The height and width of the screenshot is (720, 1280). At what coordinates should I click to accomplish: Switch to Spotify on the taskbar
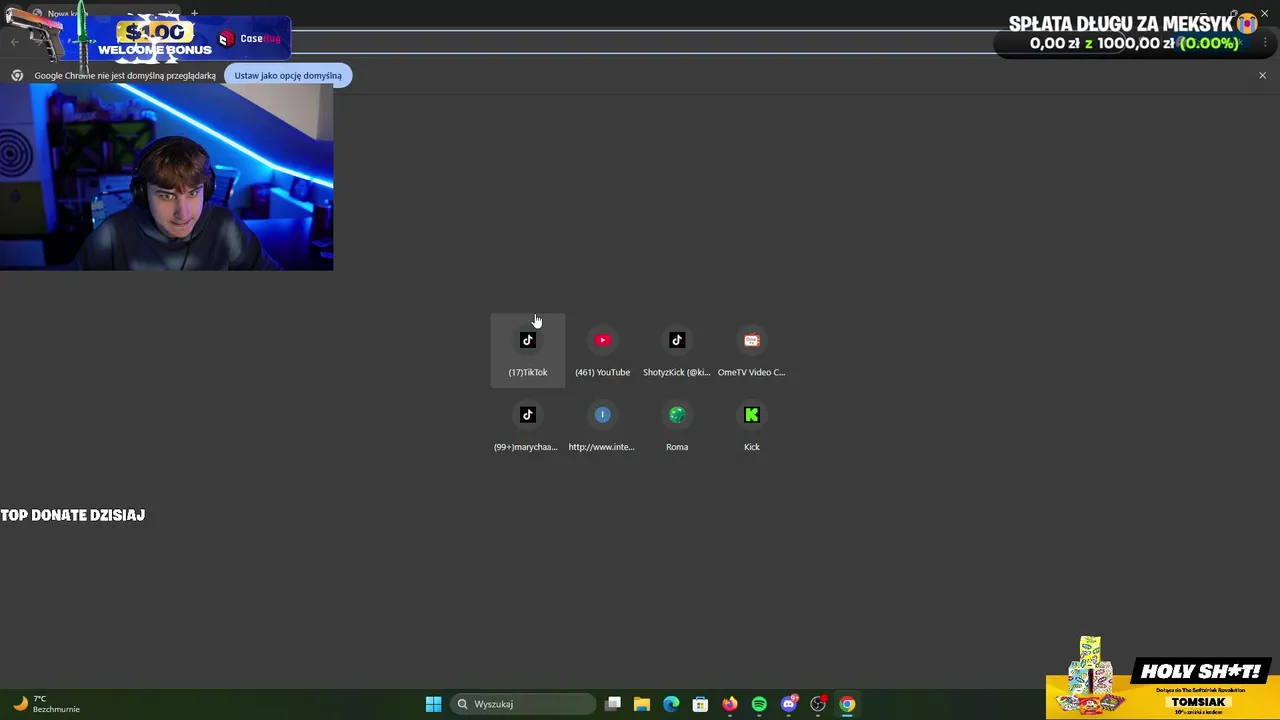[759, 704]
